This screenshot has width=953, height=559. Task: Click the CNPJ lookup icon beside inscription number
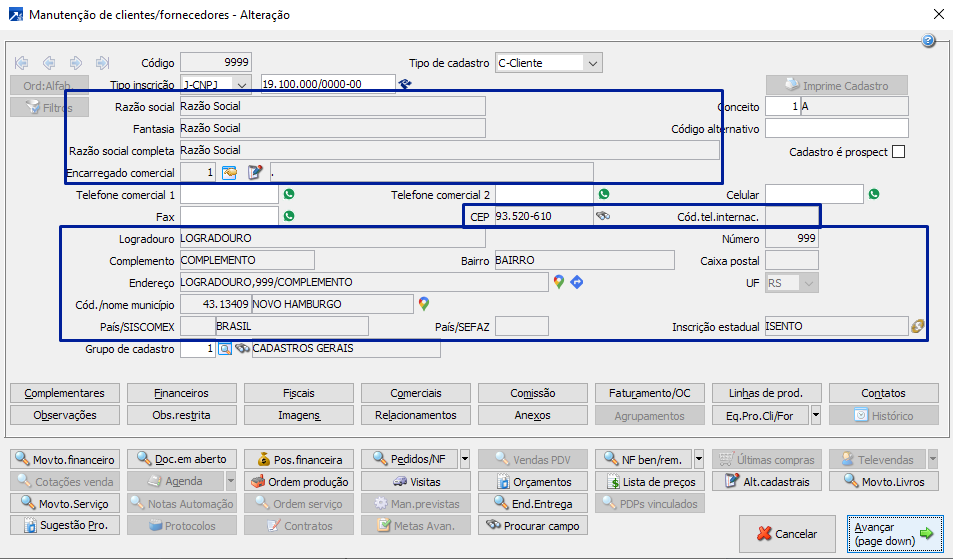coord(405,84)
